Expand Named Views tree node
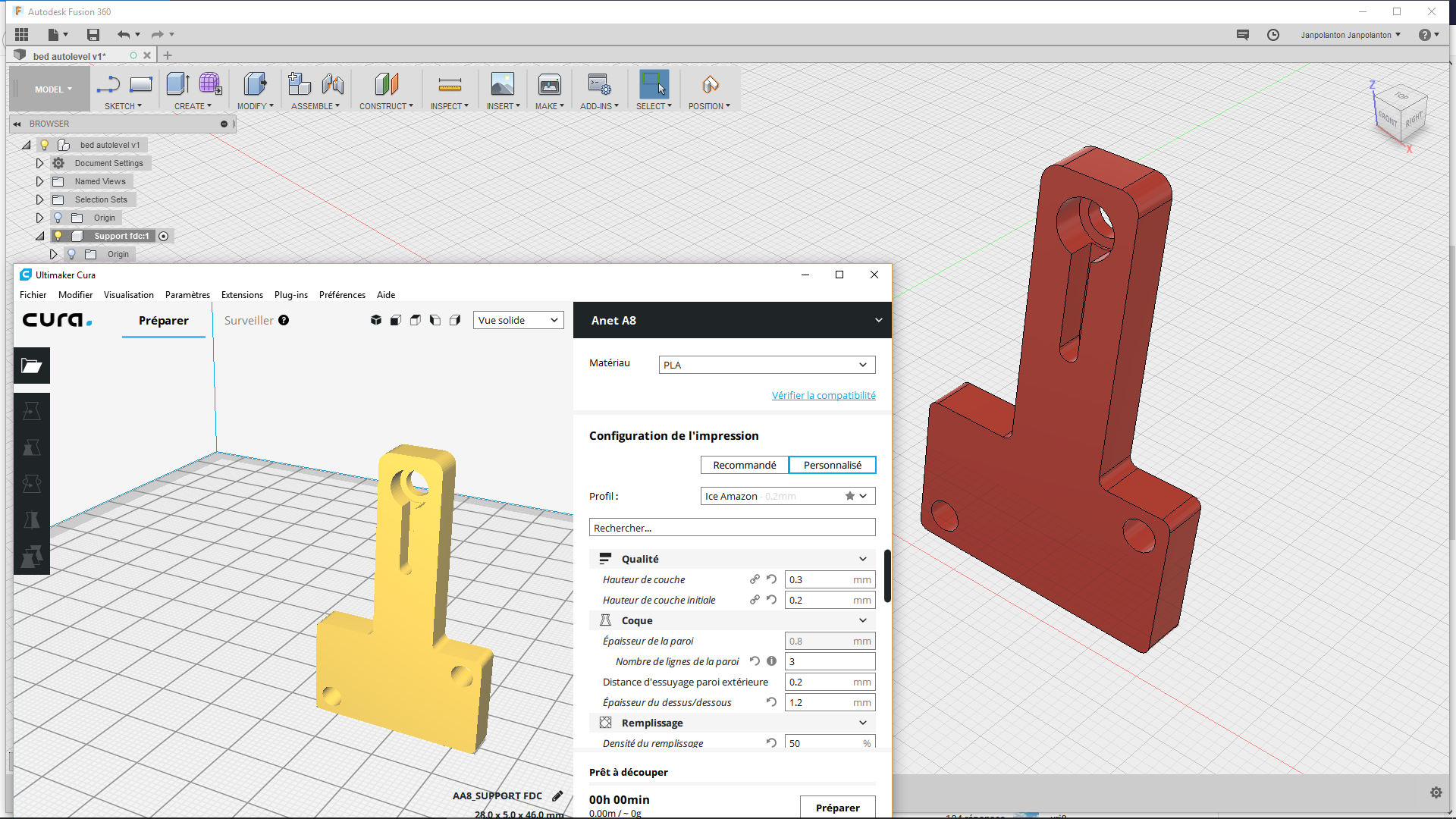 pos(40,181)
